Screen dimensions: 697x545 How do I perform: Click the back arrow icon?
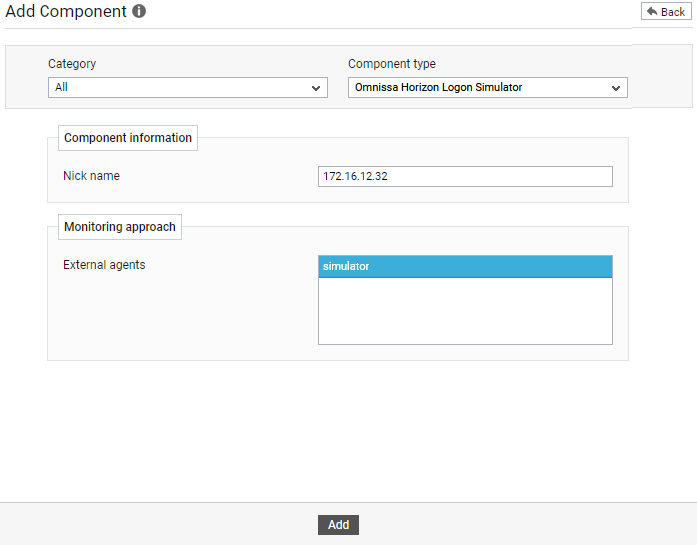[652, 12]
